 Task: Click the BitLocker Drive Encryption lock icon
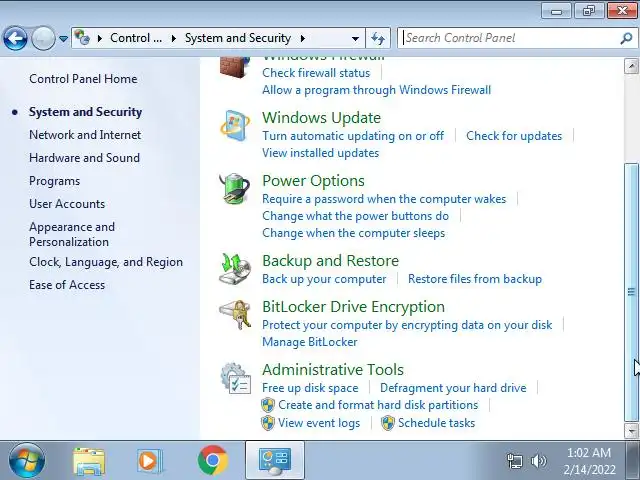235,314
